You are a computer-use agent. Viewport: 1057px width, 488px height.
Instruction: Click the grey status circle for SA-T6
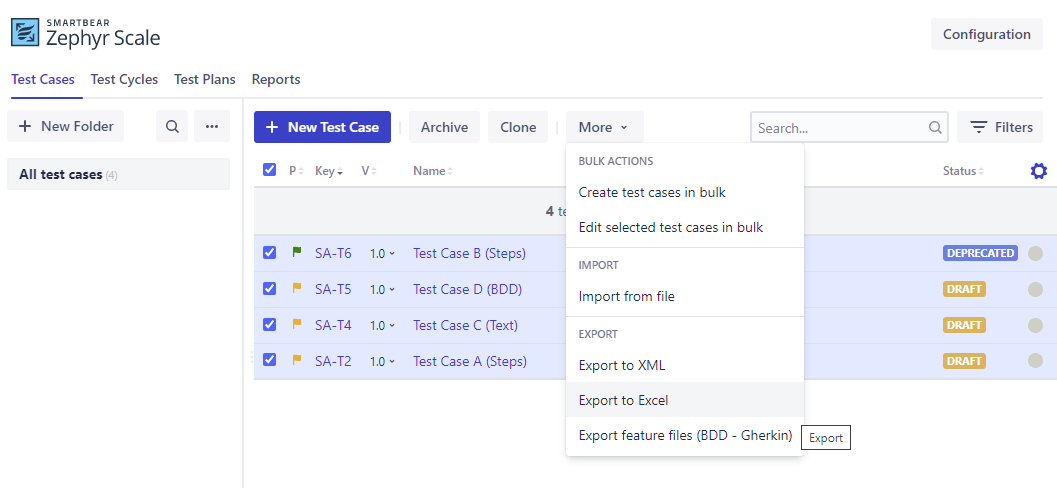coord(1035,253)
